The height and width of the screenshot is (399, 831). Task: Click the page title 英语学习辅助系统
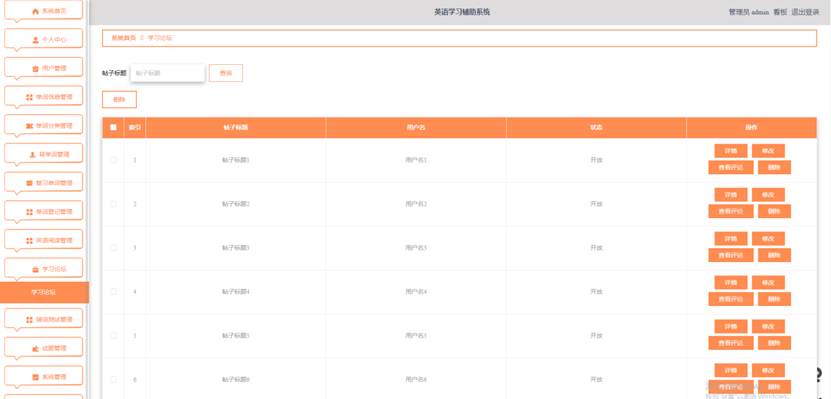462,12
